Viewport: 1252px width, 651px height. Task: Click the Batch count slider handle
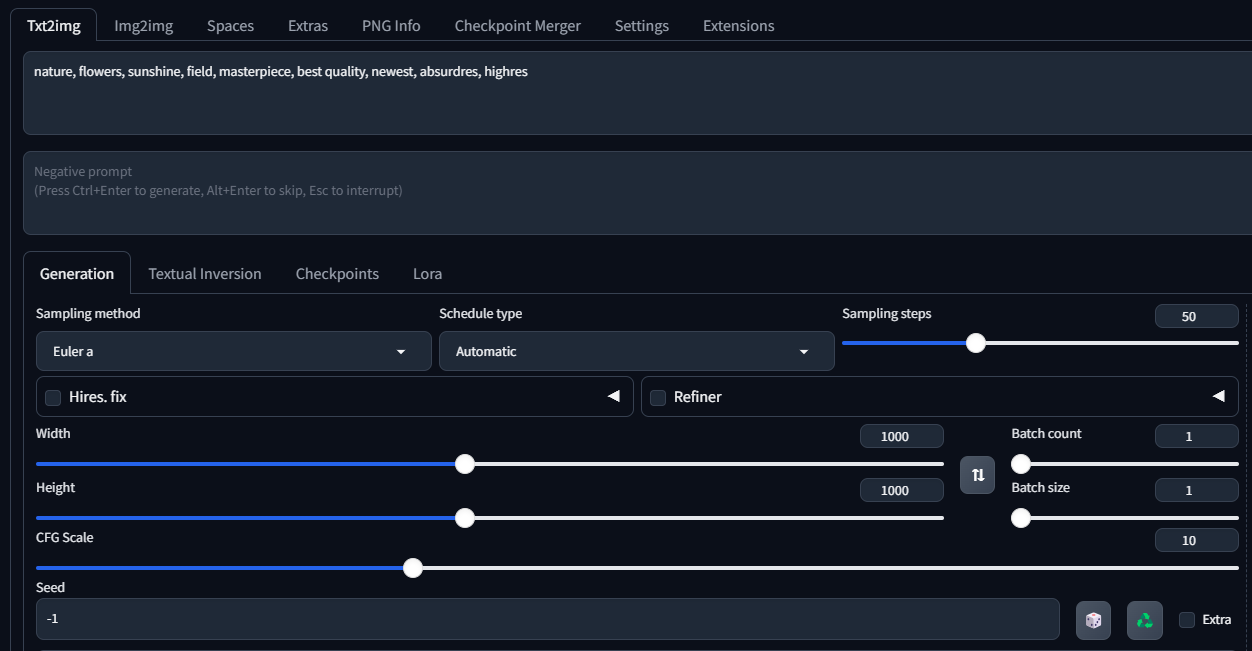click(1021, 464)
